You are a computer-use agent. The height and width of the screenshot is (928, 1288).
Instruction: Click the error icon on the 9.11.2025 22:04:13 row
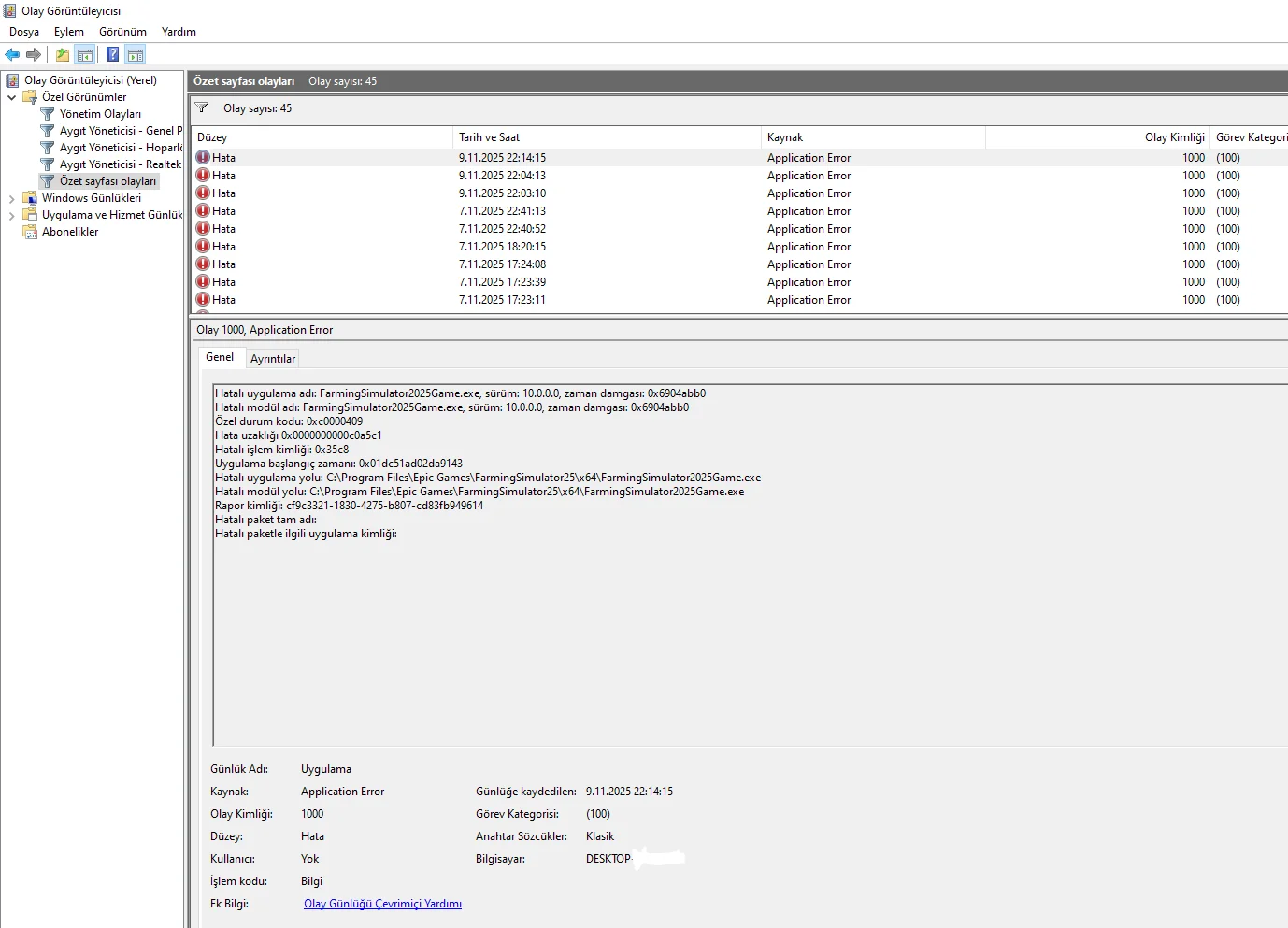[x=203, y=175]
